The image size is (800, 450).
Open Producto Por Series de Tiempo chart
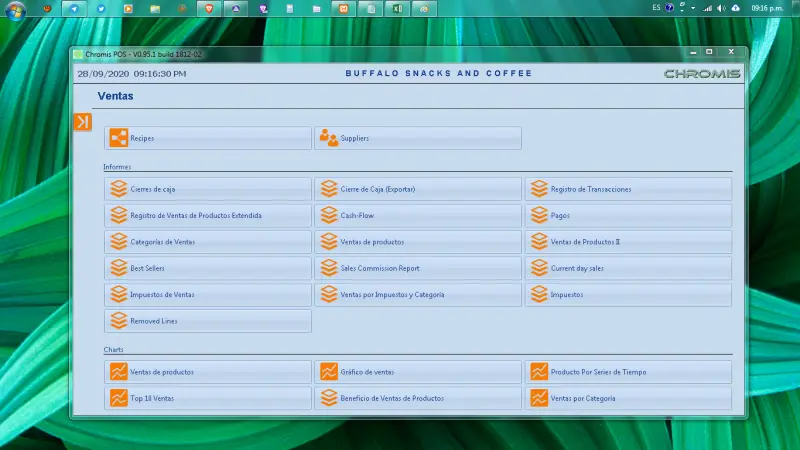(x=628, y=372)
